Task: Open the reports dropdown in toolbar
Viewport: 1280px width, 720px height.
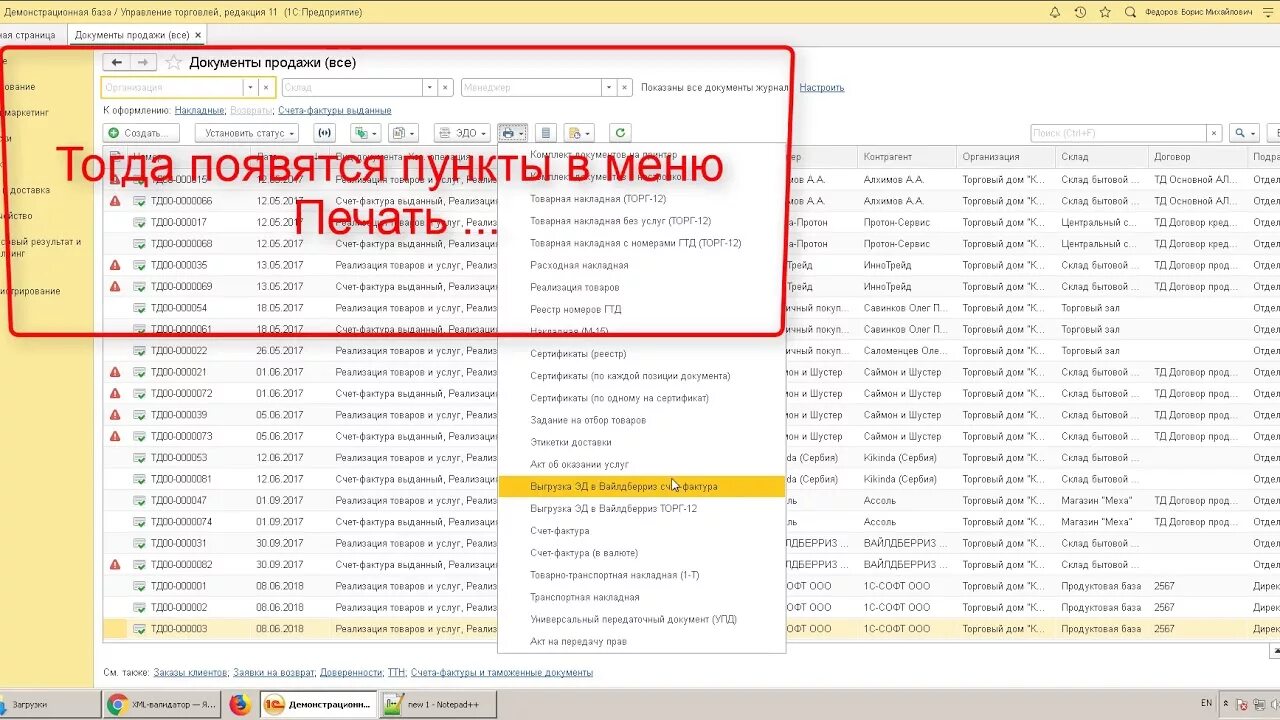Action: (403, 133)
